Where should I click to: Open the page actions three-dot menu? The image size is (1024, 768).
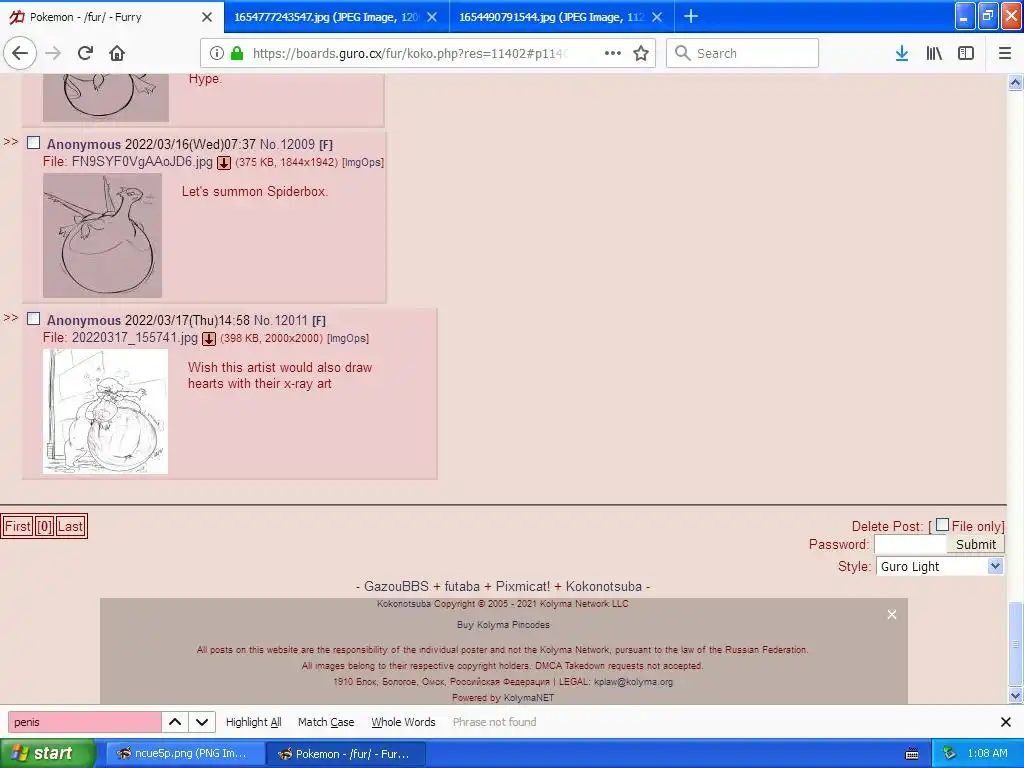point(613,53)
